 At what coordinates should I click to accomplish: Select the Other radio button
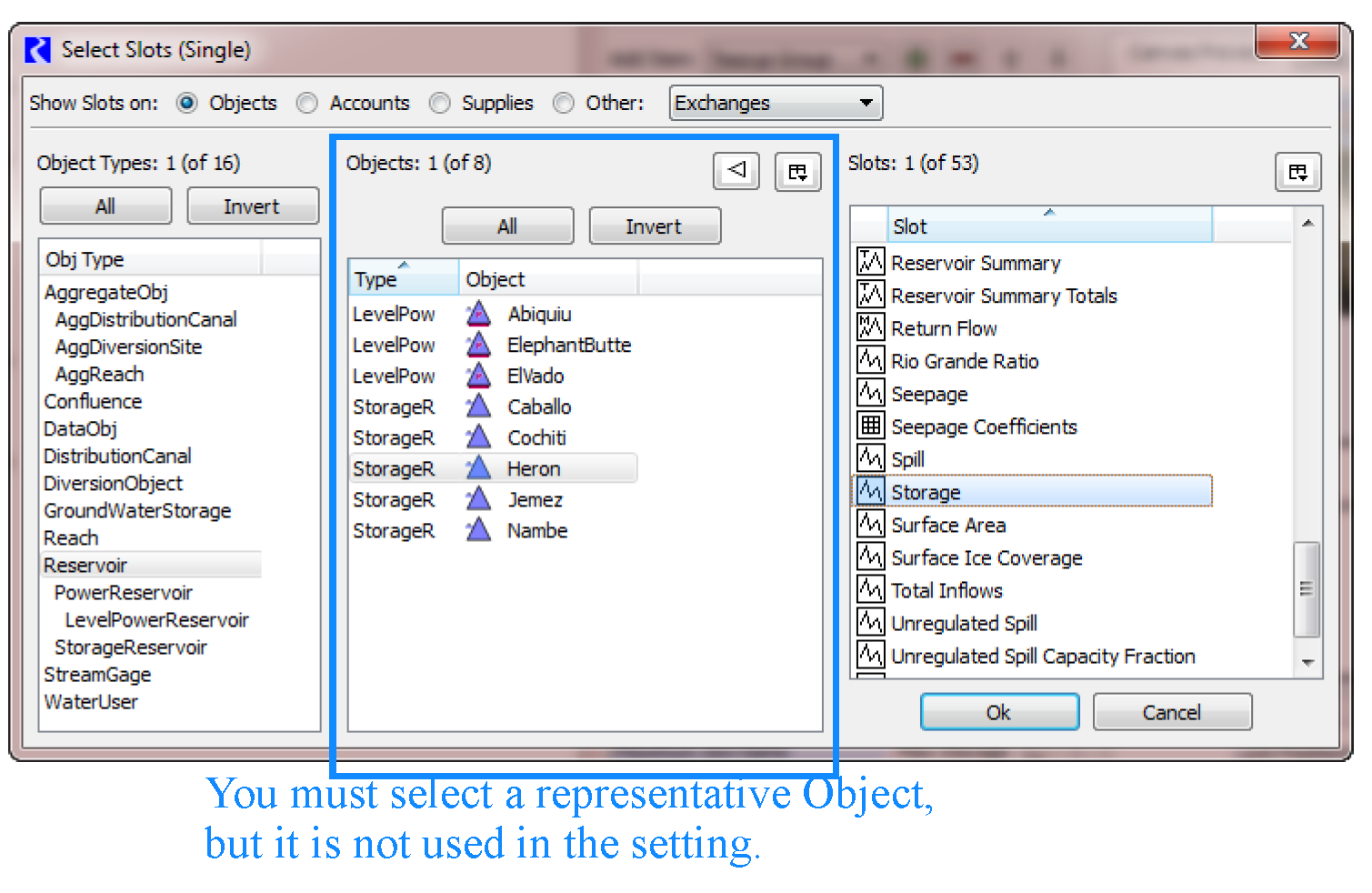pyautogui.click(x=564, y=104)
